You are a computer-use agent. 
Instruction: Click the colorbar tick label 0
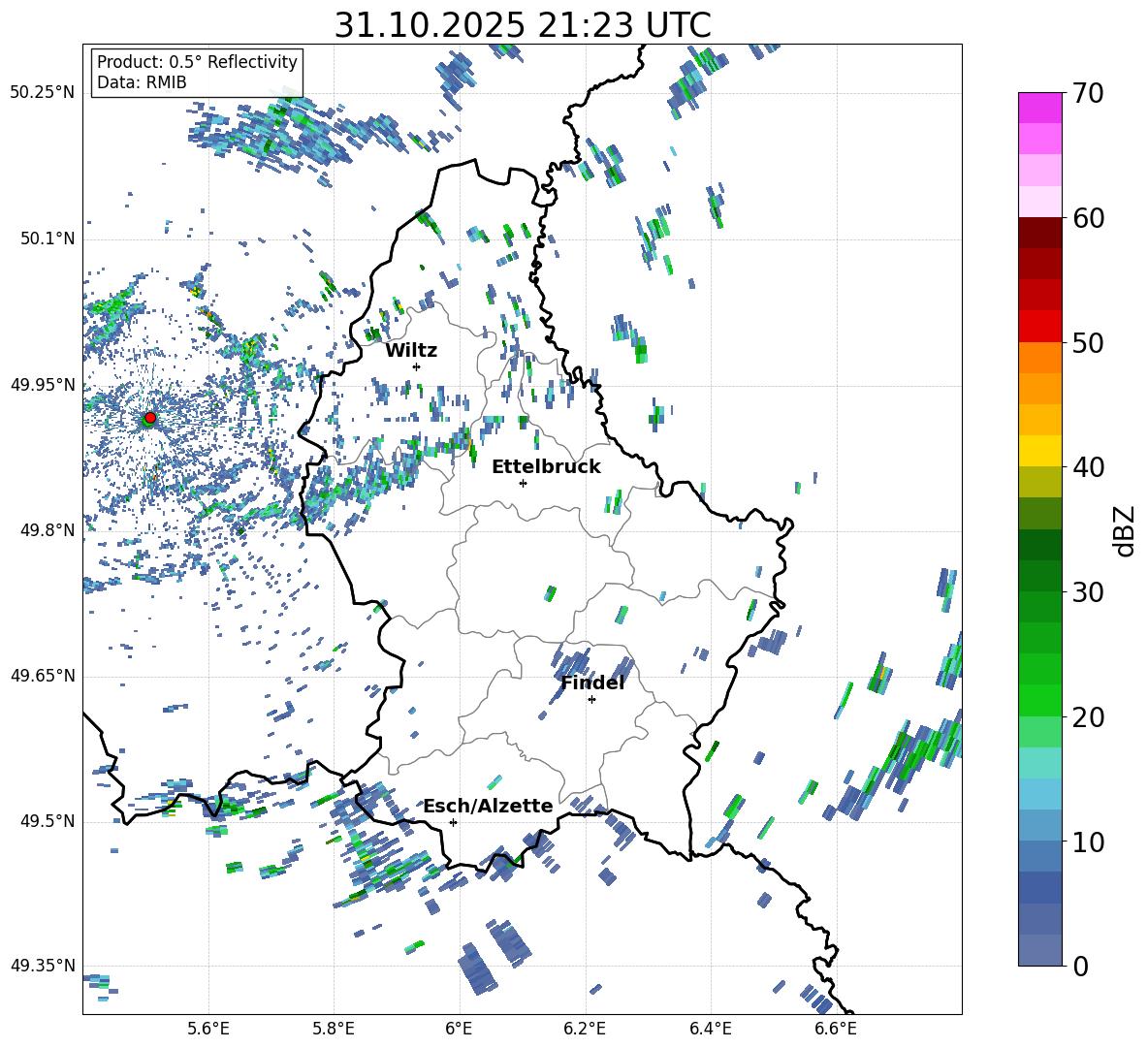[x=1080, y=967]
